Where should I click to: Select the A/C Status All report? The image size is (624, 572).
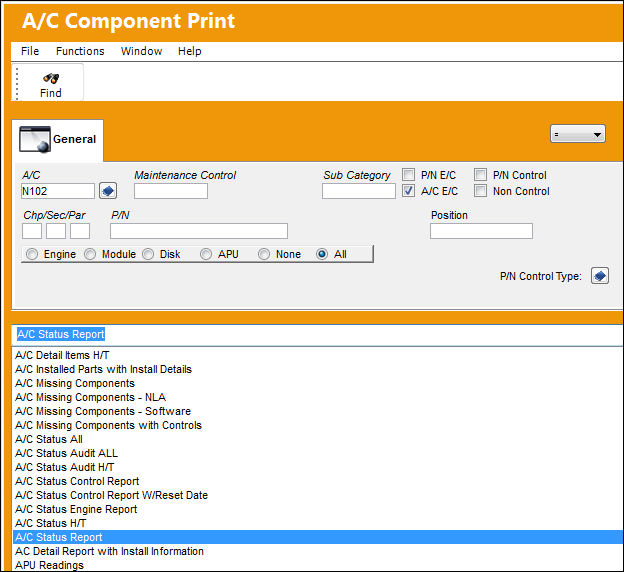tap(318, 439)
